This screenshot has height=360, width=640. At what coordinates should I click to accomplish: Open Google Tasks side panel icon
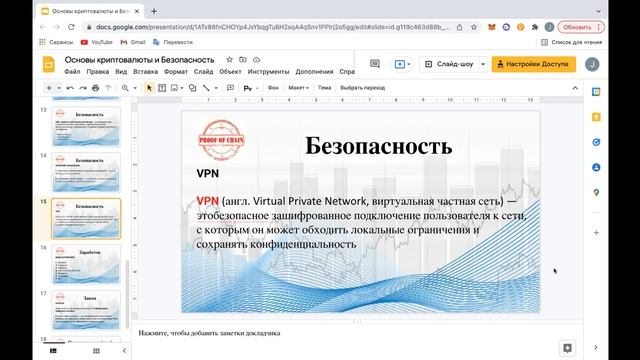click(x=596, y=142)
